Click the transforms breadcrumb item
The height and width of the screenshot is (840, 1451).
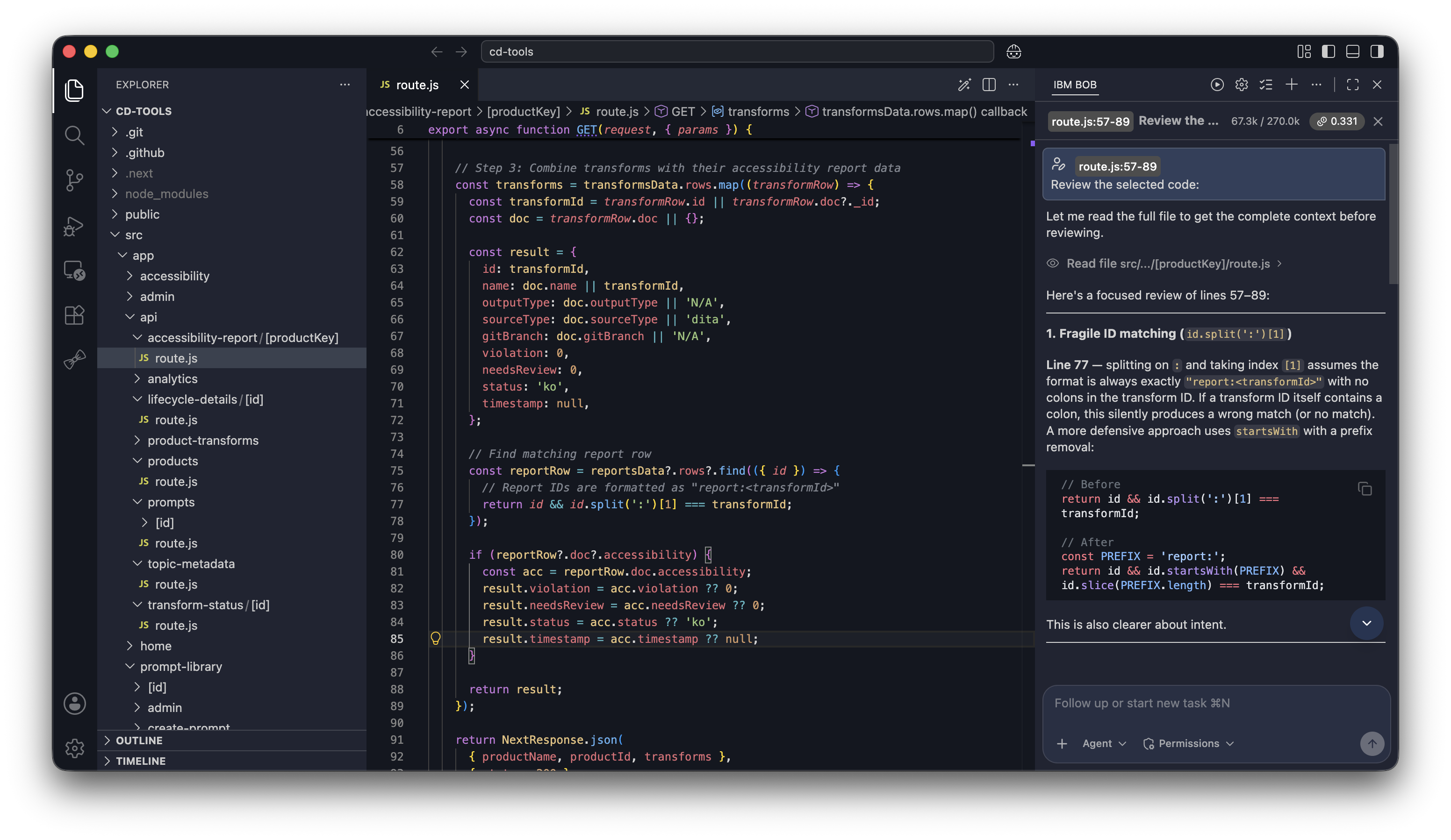750,112
